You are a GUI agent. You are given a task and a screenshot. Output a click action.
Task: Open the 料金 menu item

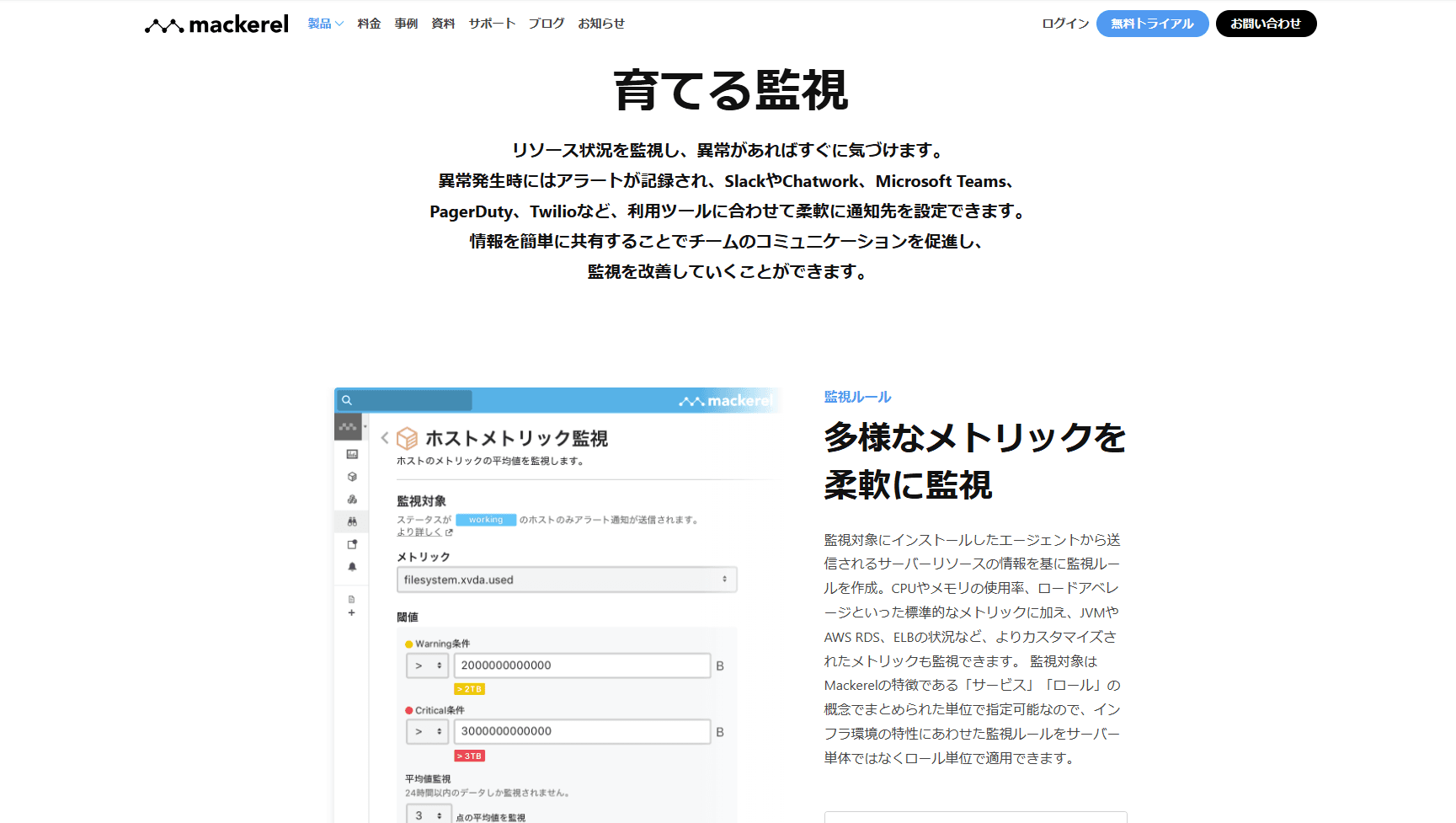(x=369, y=24)
